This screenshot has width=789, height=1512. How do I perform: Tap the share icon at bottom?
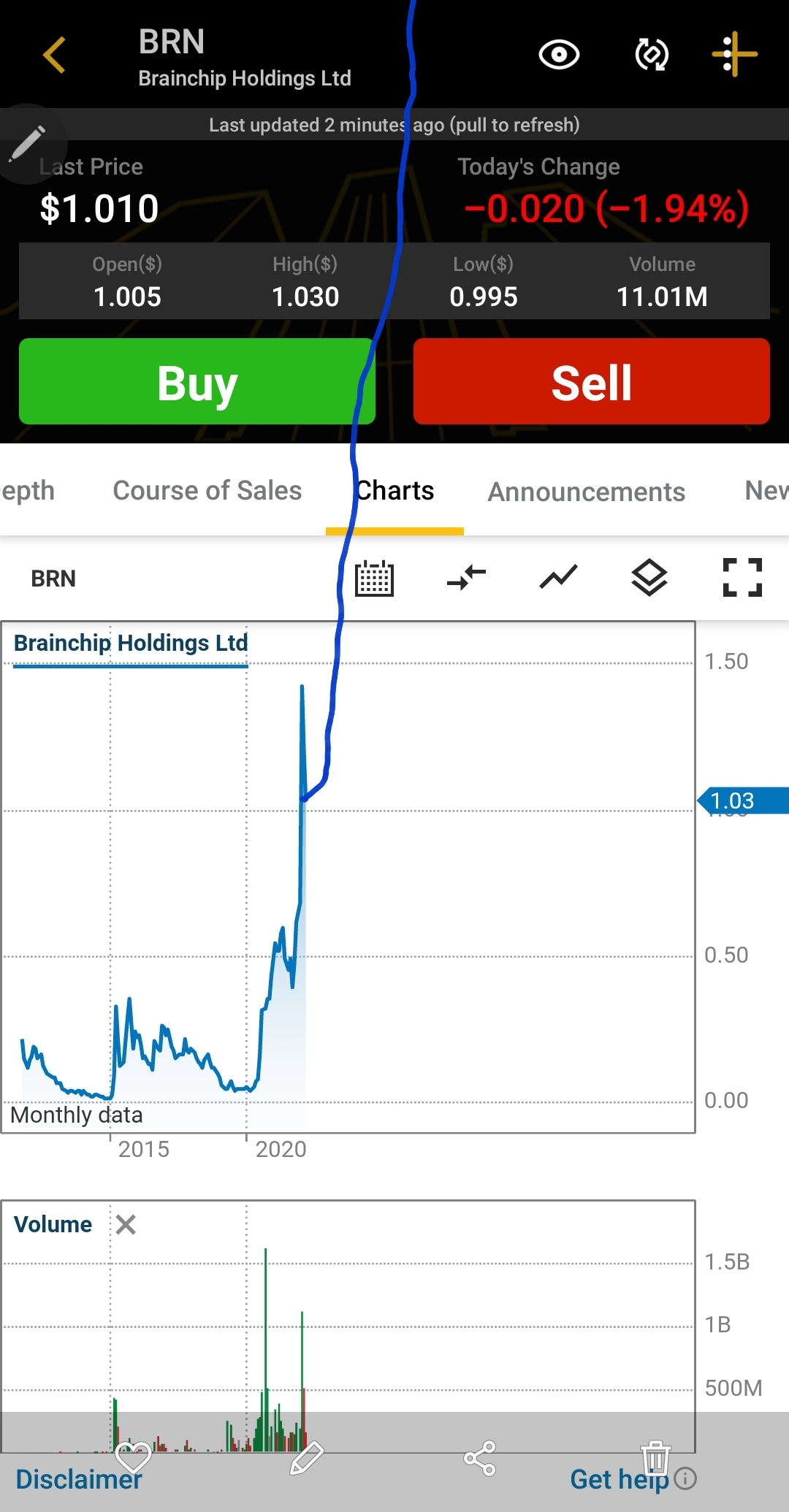480,1459
